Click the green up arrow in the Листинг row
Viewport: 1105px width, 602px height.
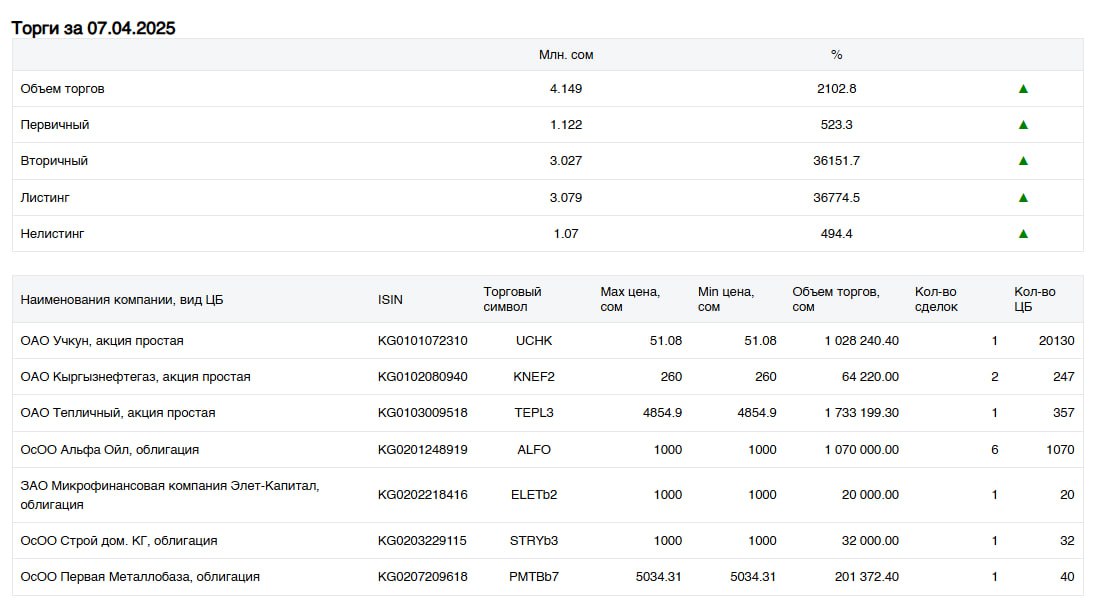1023,197
